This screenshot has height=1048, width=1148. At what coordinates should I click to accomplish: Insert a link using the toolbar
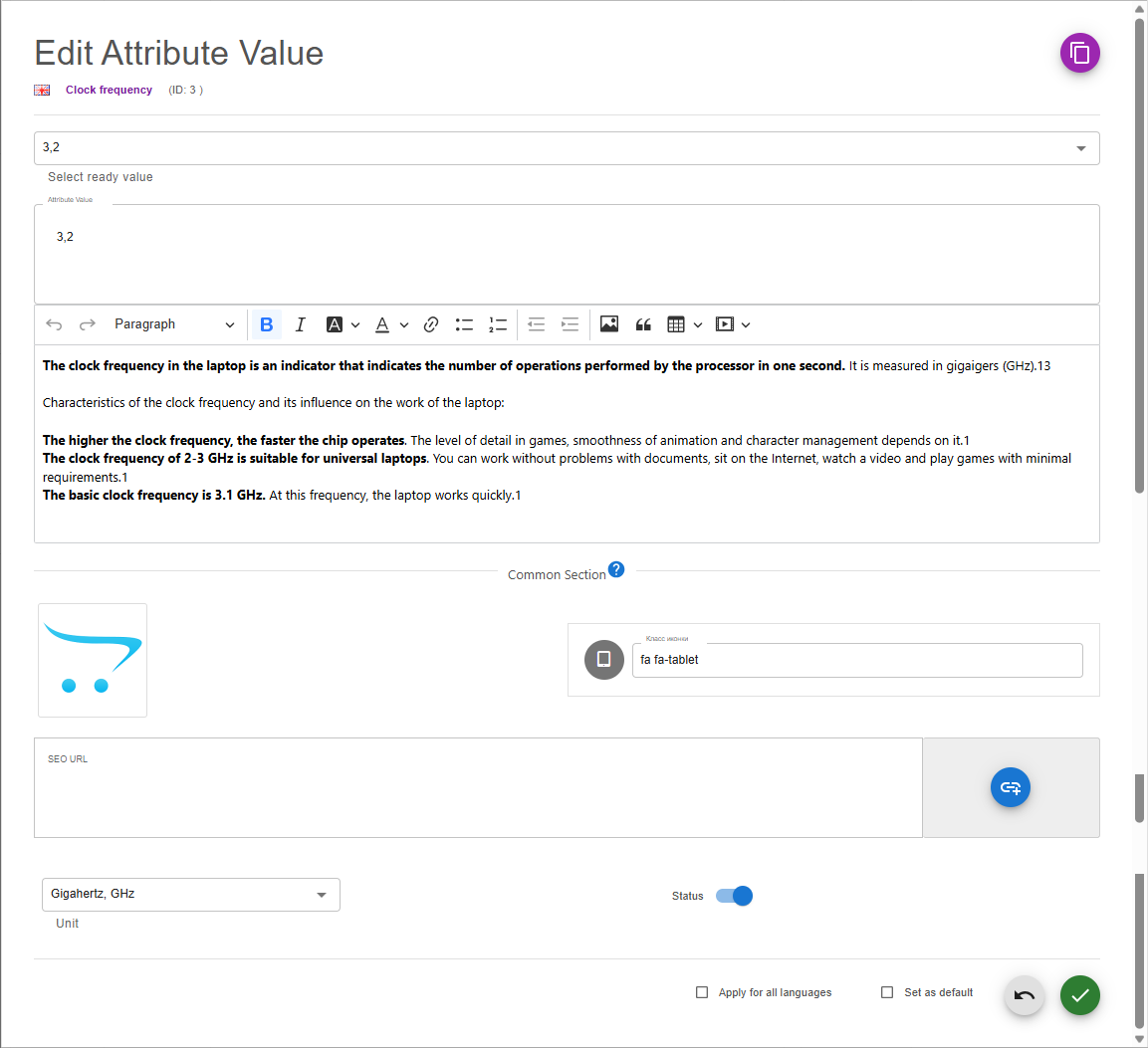click(431, 324)
